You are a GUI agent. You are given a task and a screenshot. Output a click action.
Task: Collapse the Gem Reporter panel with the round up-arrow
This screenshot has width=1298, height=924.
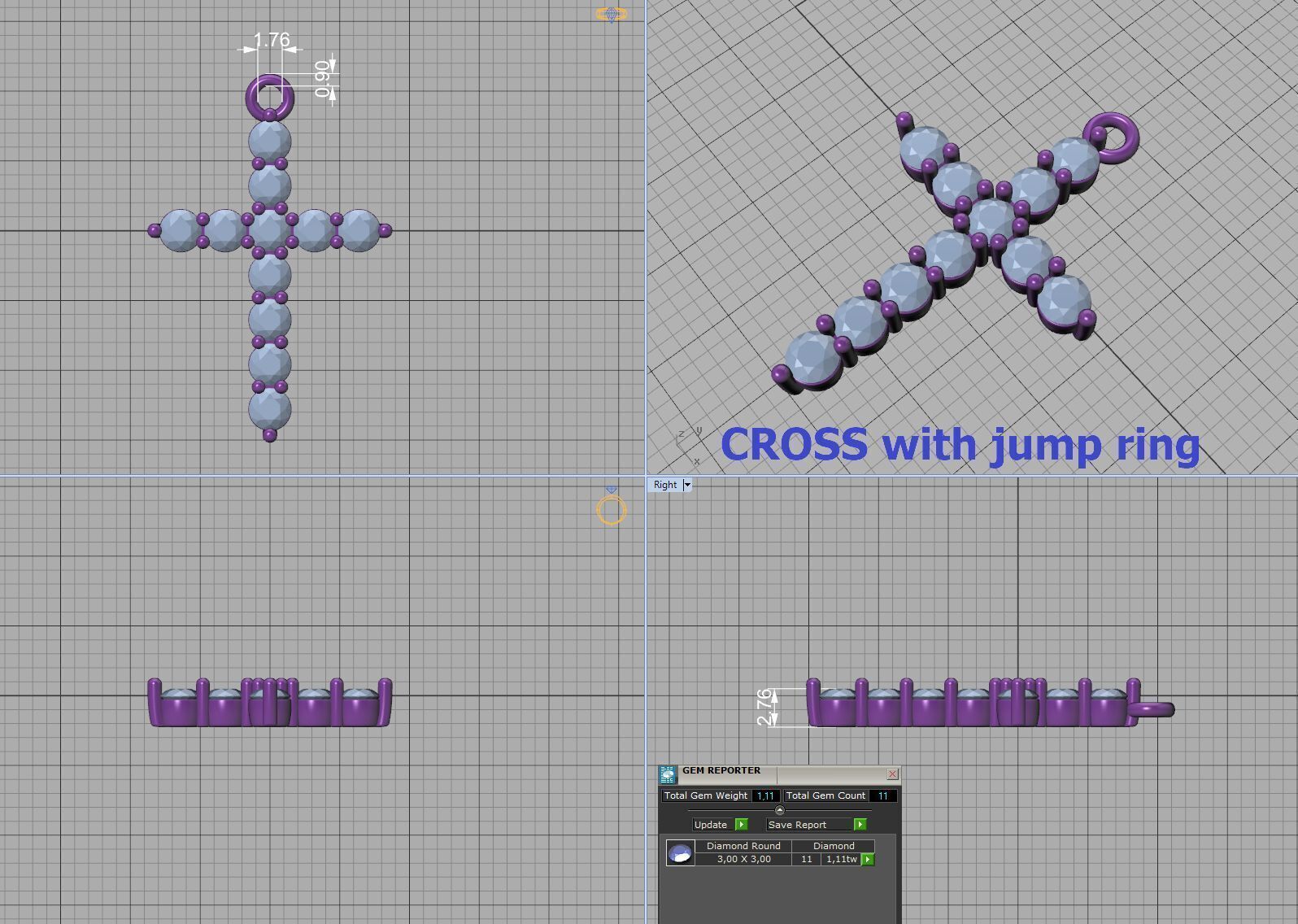pyautogui.click(x=780, y=810)
